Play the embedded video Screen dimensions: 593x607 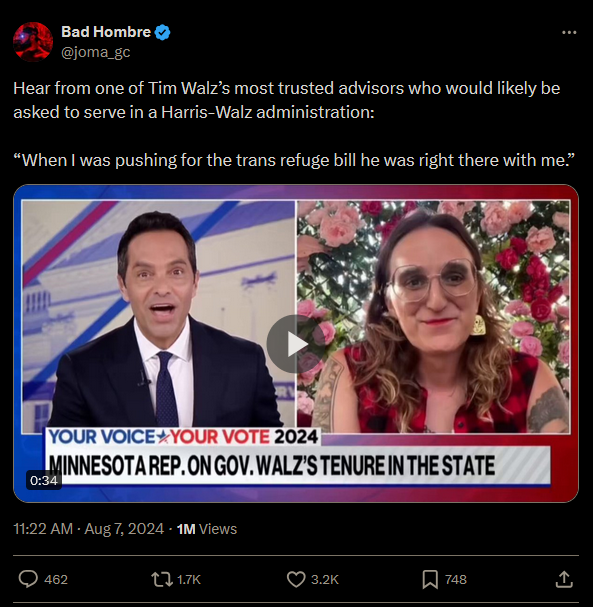[x=296, y=344]
